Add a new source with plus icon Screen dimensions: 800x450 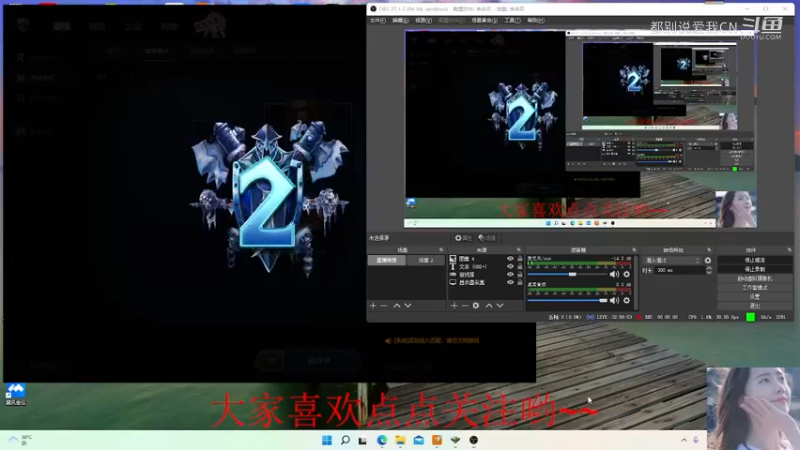tap(454, 306)
